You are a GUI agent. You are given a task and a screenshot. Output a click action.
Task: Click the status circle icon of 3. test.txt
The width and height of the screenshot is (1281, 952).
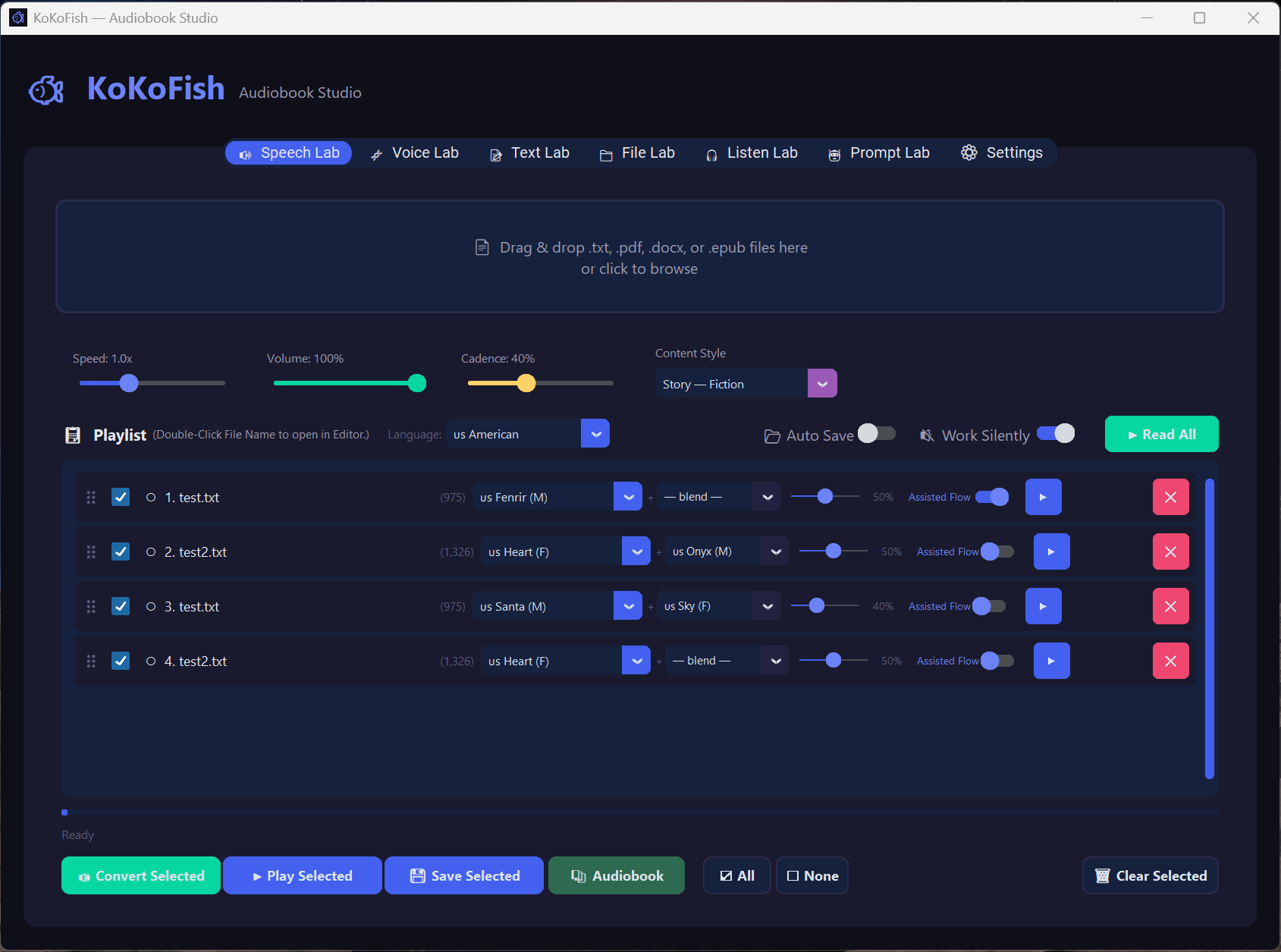click(x=151, y=606)
